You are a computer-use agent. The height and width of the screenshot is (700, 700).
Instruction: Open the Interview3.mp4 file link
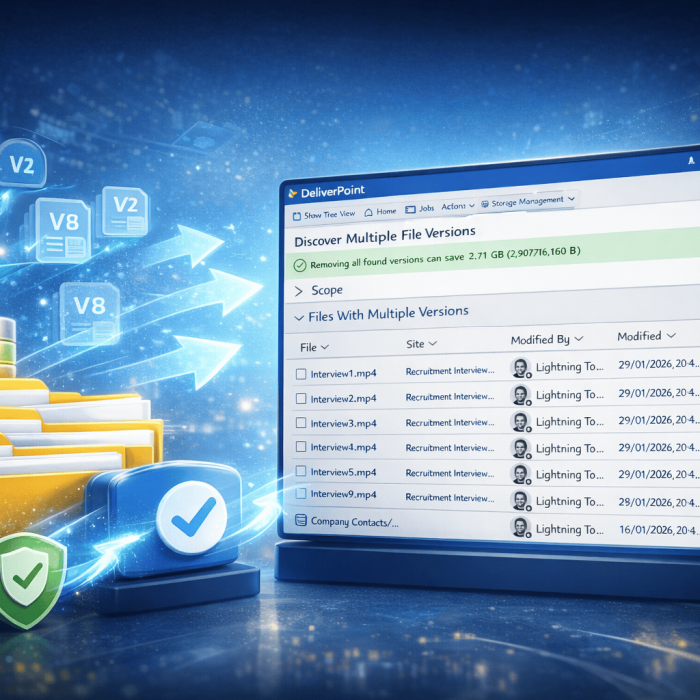tap(343, 423)
